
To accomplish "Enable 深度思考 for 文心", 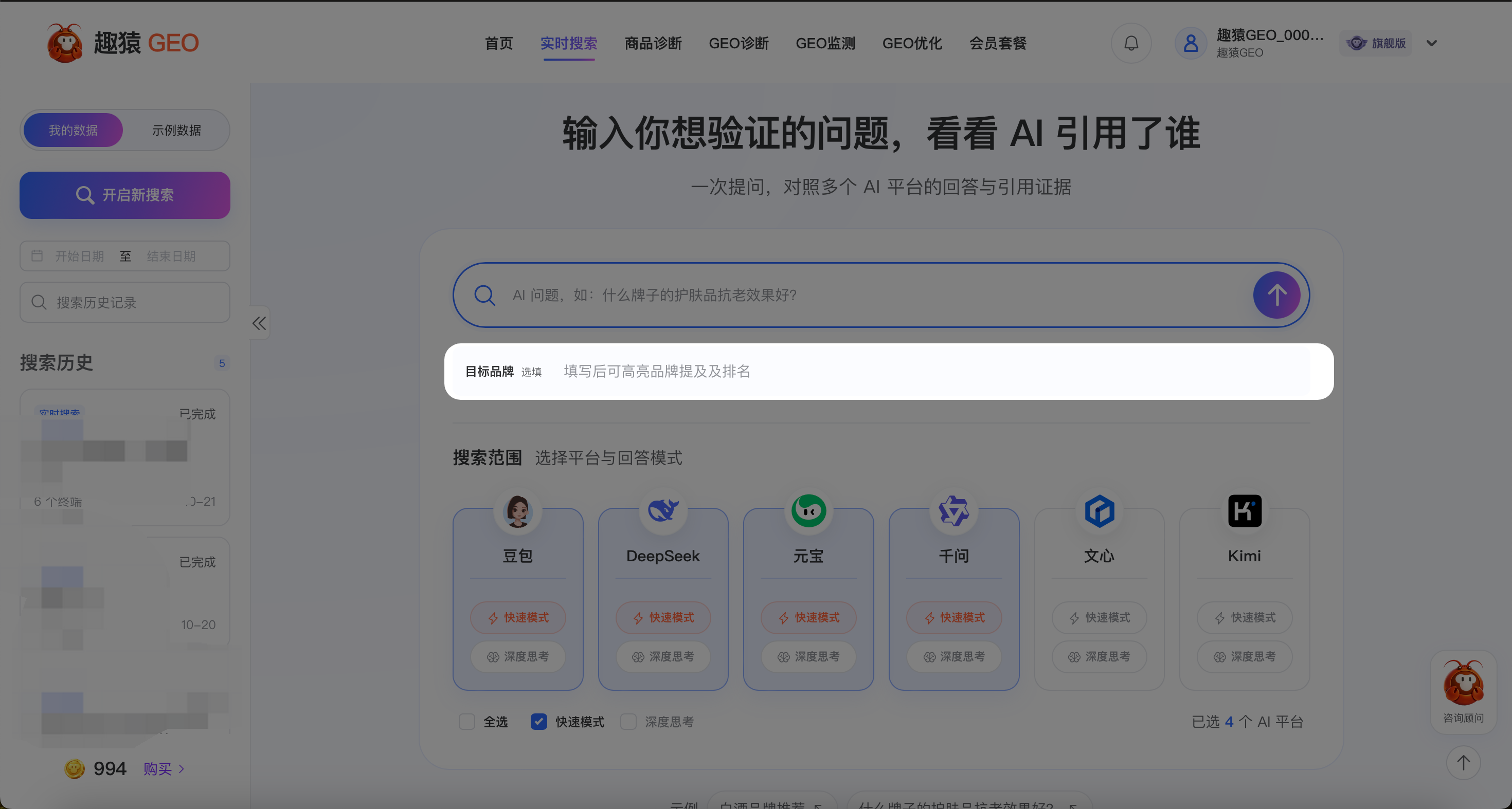I will [1099, 656].
